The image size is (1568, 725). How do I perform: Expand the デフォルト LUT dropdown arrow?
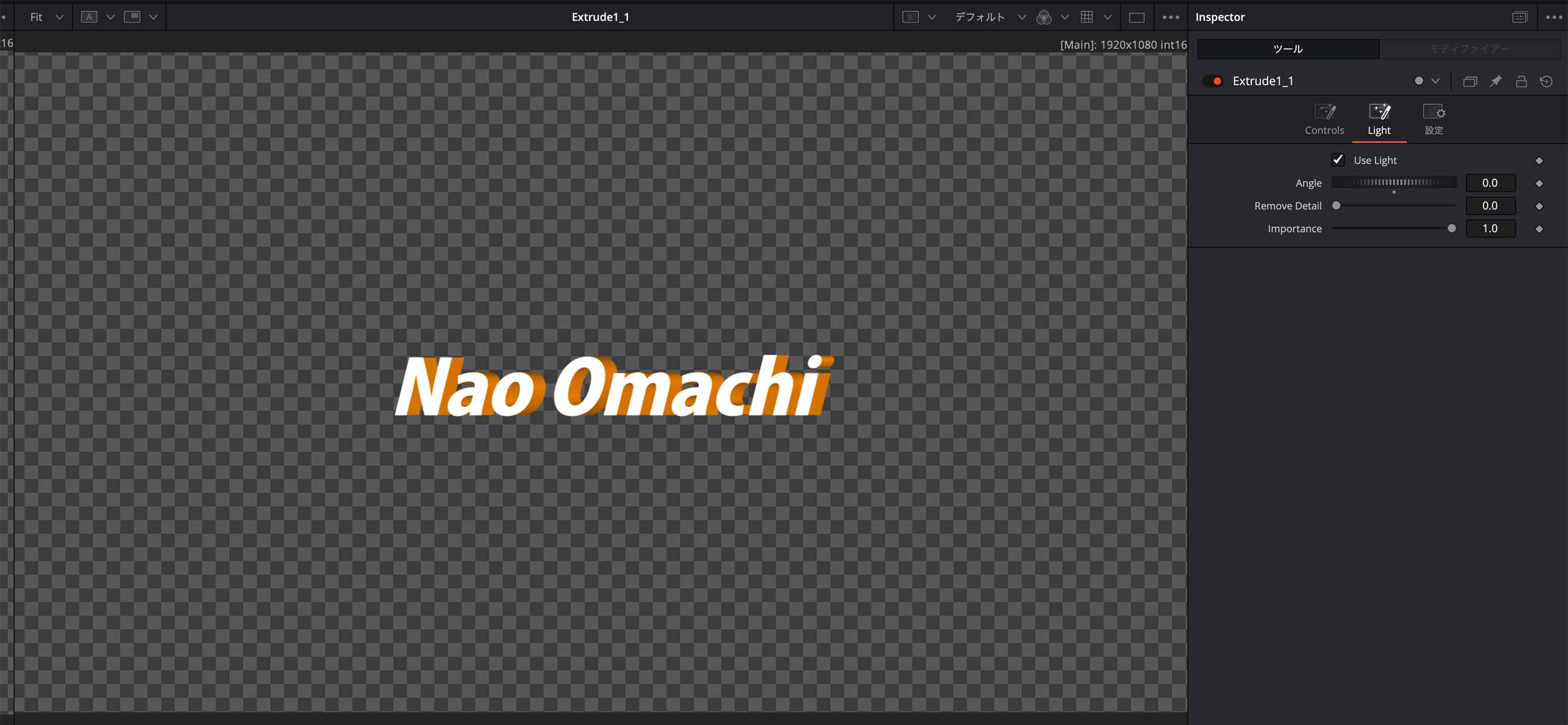tap(1022, 17)
